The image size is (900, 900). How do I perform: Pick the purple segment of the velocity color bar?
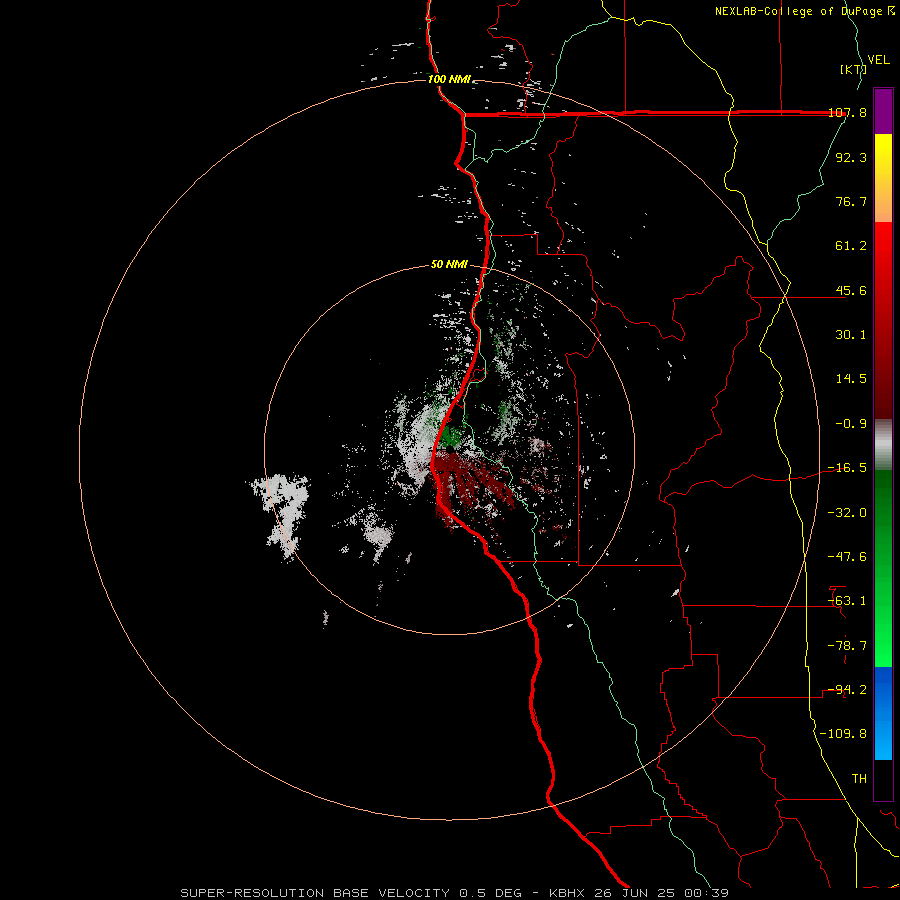click(x=883, y=111)
